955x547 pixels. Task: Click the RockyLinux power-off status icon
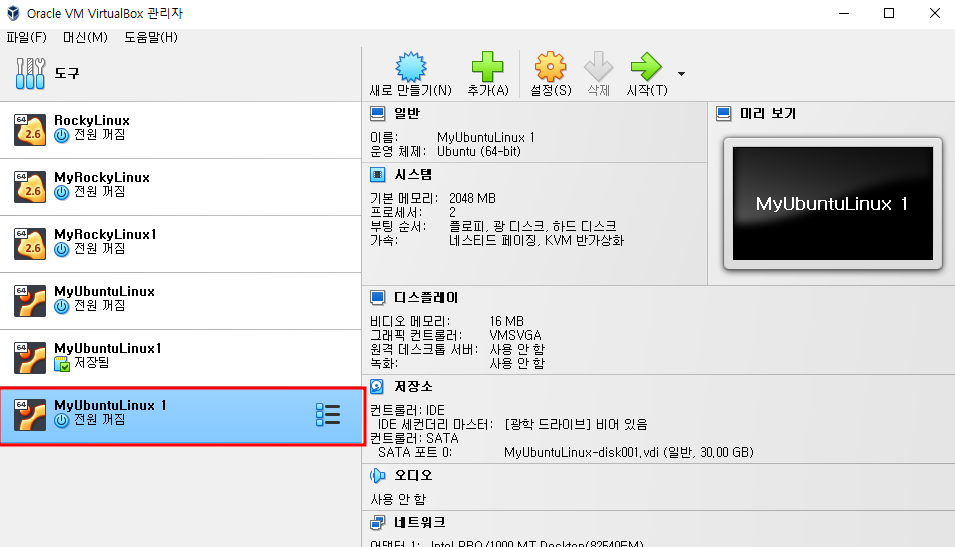62,135
